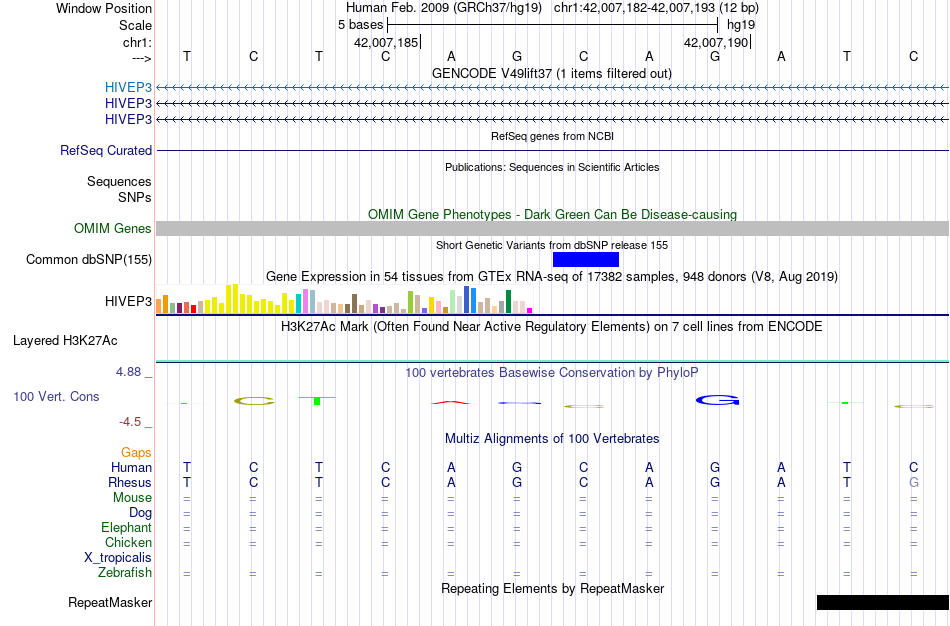This screenshot has height=626, width=950.
Task: Click the Window Position label
Action: pos(104,8)
